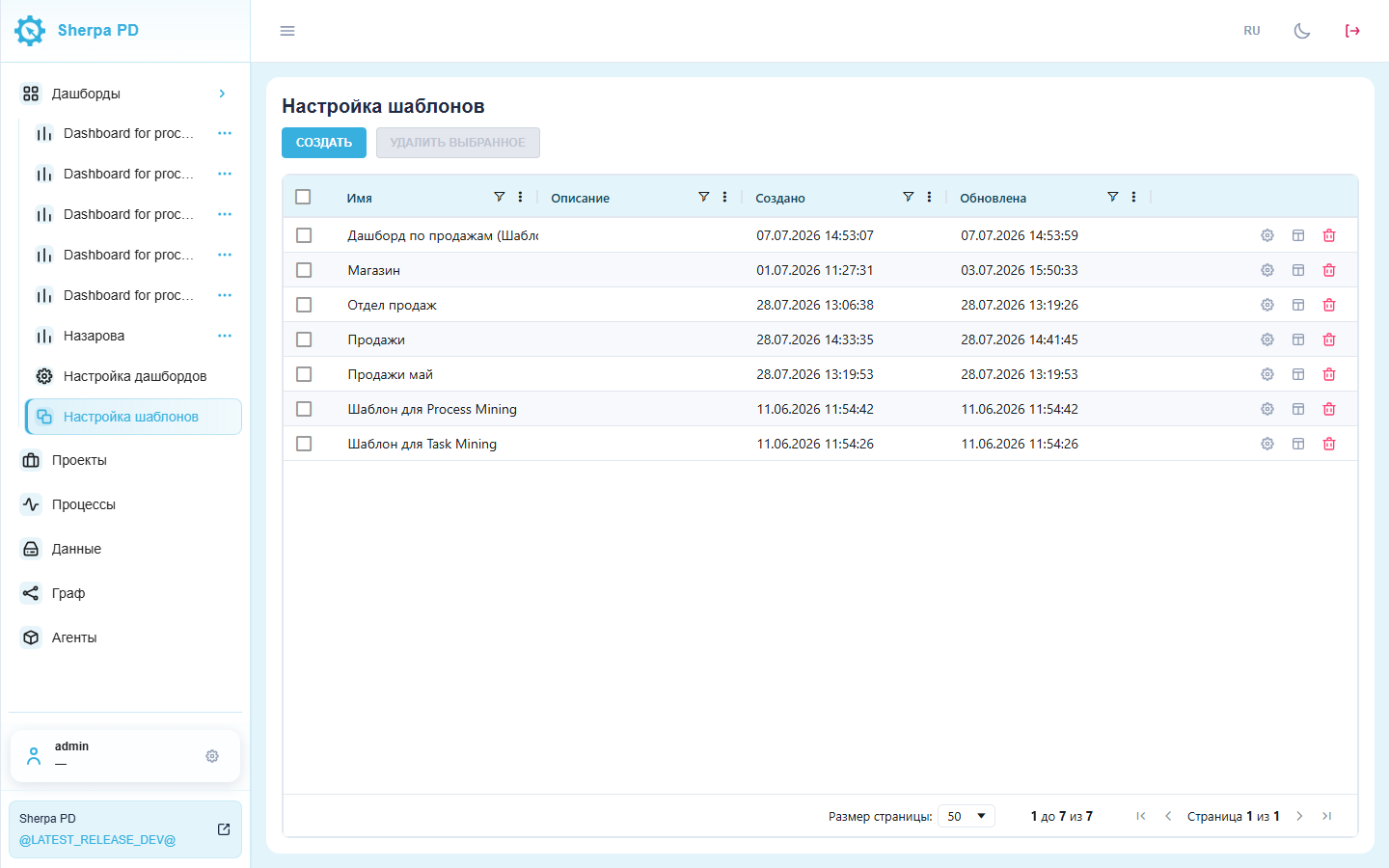
Task: Open the three-dot menu next to Назарова
Action: coord(225,336)
